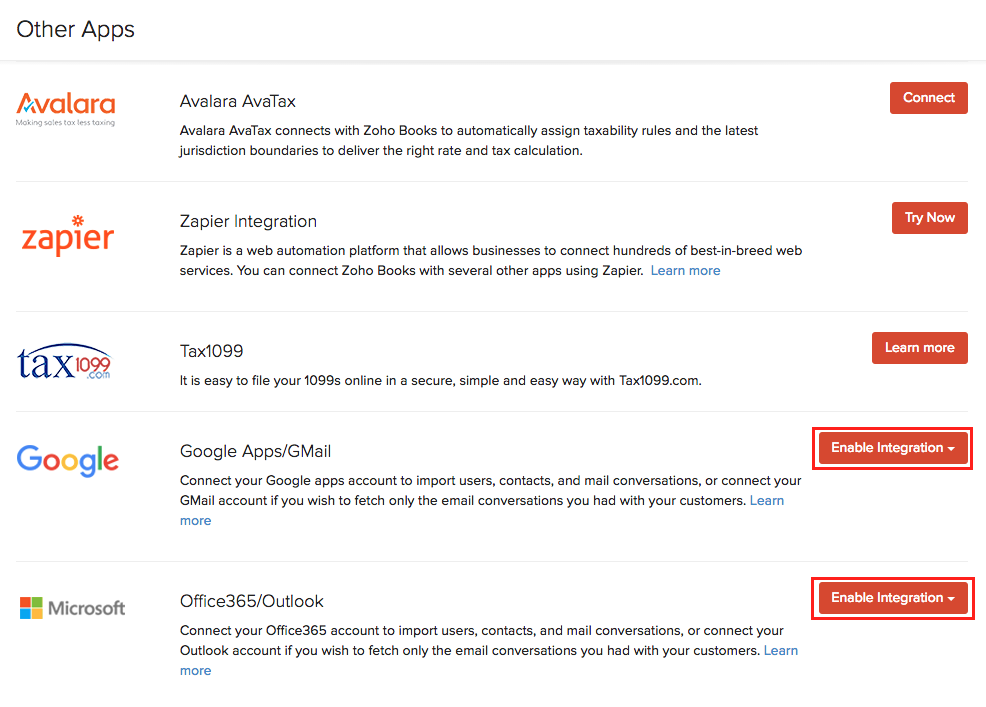Open Learn more link in Zapier description
The width and height of the screenshot is (986, 707).
point(685,271)
